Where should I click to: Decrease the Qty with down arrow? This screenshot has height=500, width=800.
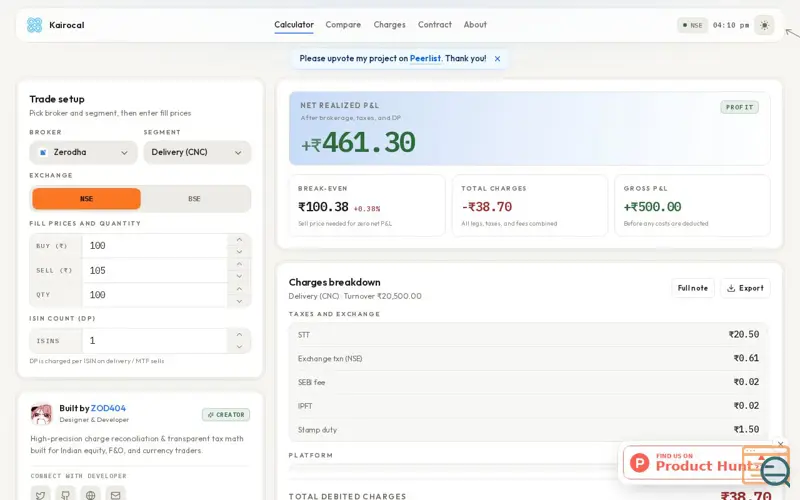tap(239, 301)
